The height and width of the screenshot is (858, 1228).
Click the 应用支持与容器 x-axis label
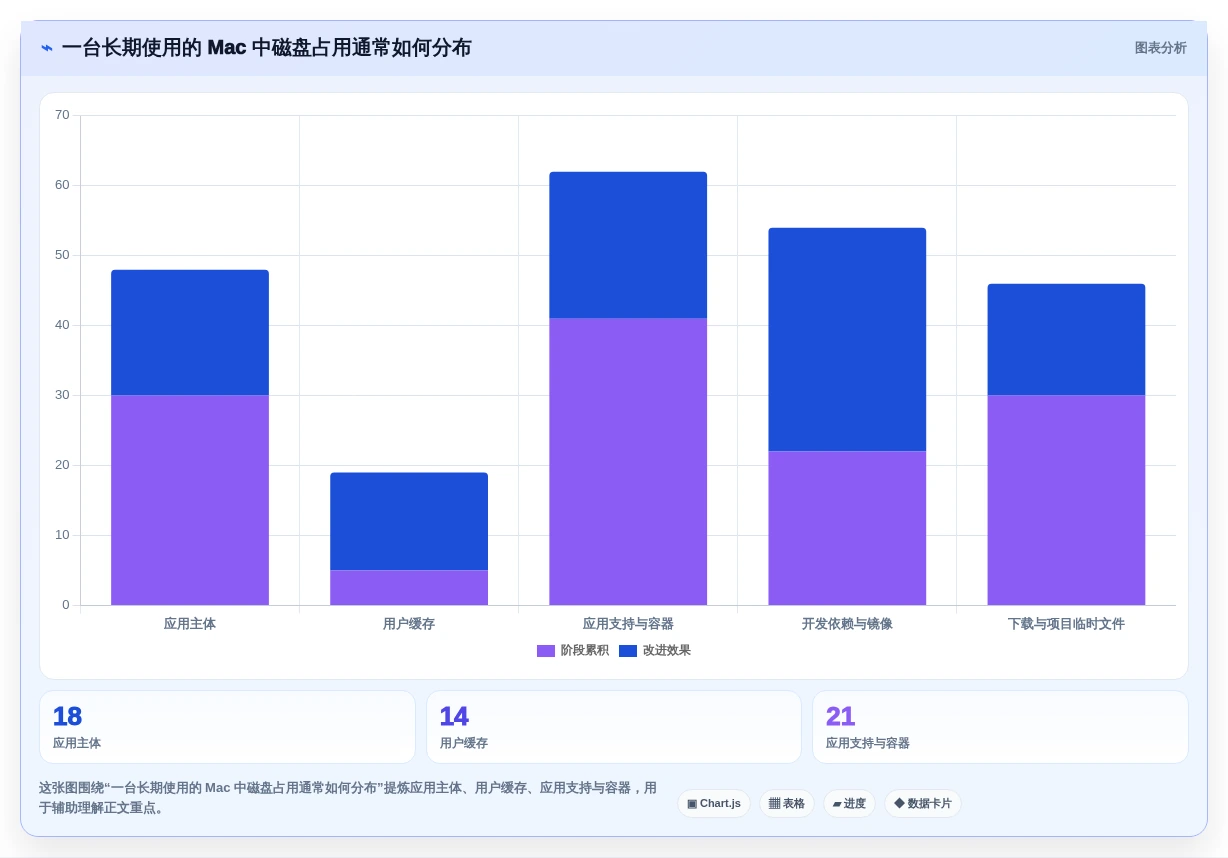[x=628, y=623]
